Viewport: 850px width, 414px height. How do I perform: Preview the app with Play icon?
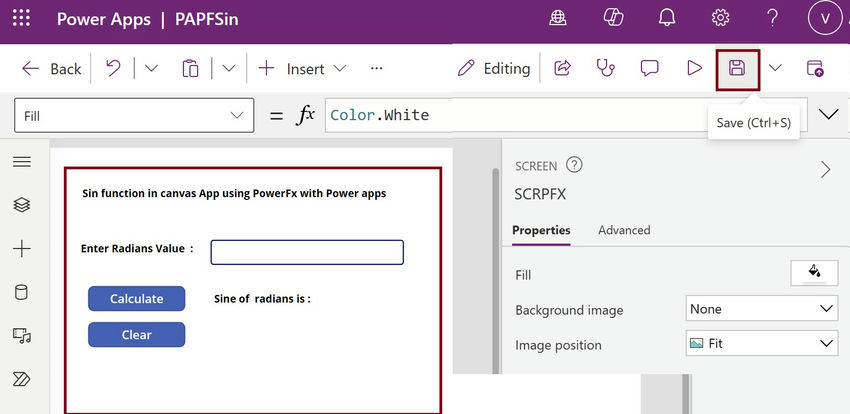pos(694,68)
